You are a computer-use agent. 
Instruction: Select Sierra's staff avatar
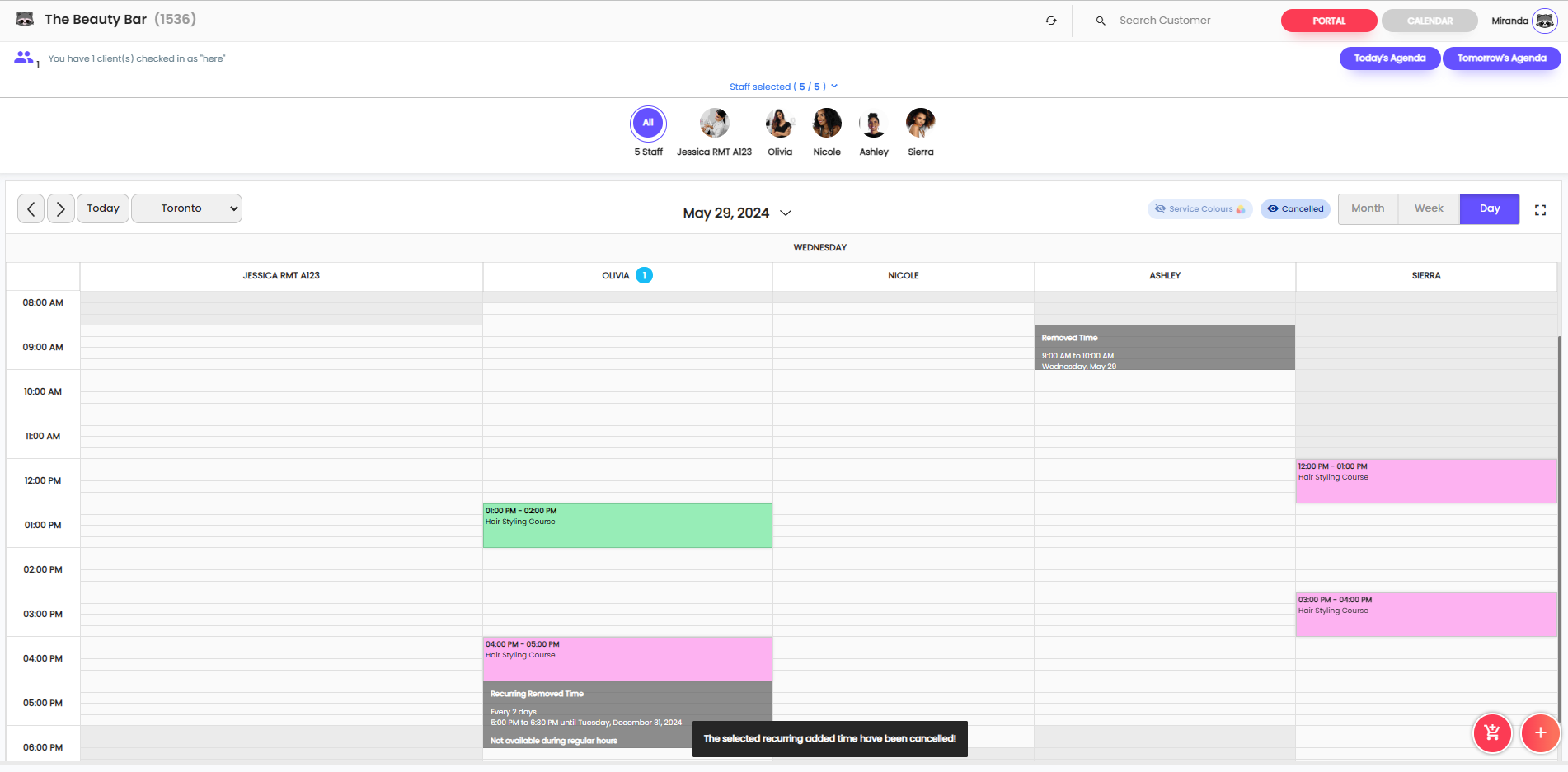(x=920, y=123)
